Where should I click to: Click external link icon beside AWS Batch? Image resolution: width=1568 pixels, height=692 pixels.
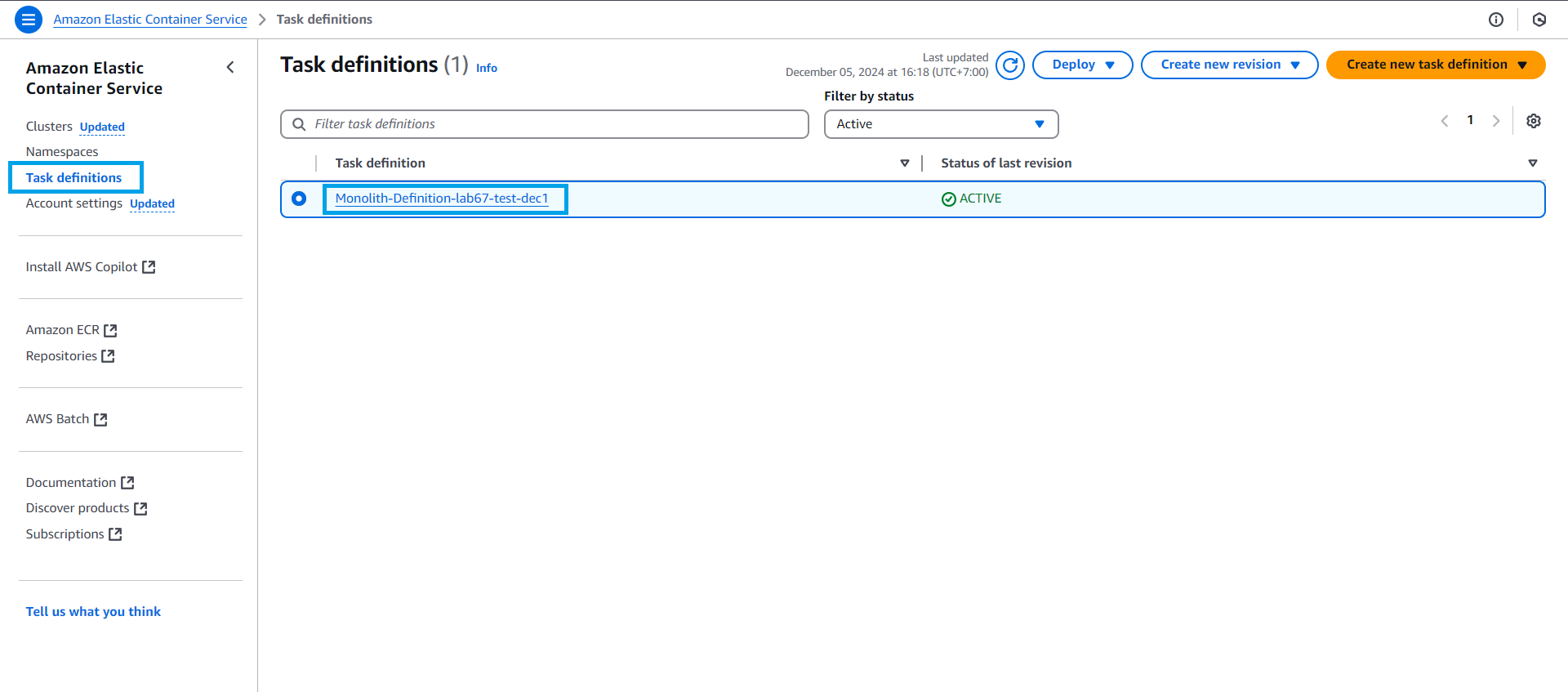(x=100, y=419)
